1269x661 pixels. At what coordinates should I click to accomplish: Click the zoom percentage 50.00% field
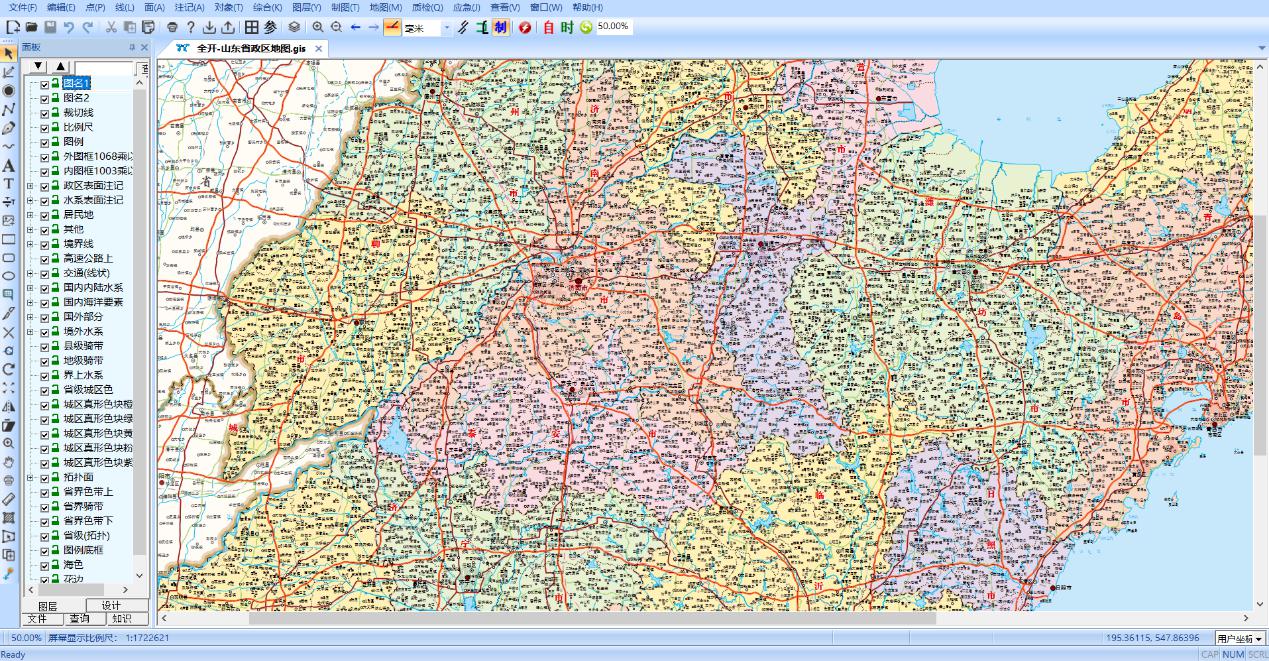tap(613, 27)
